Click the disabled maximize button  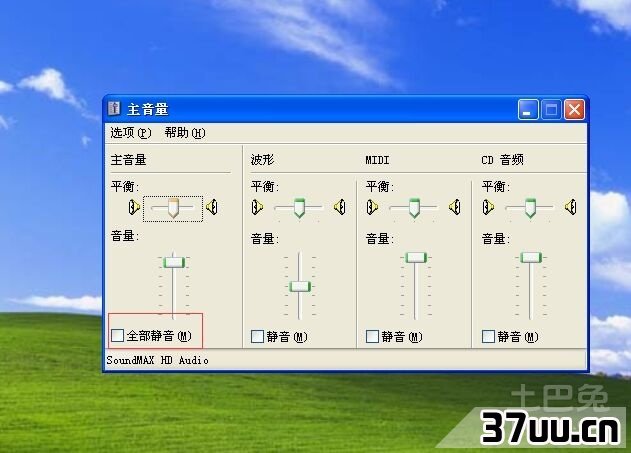point(551,109)
